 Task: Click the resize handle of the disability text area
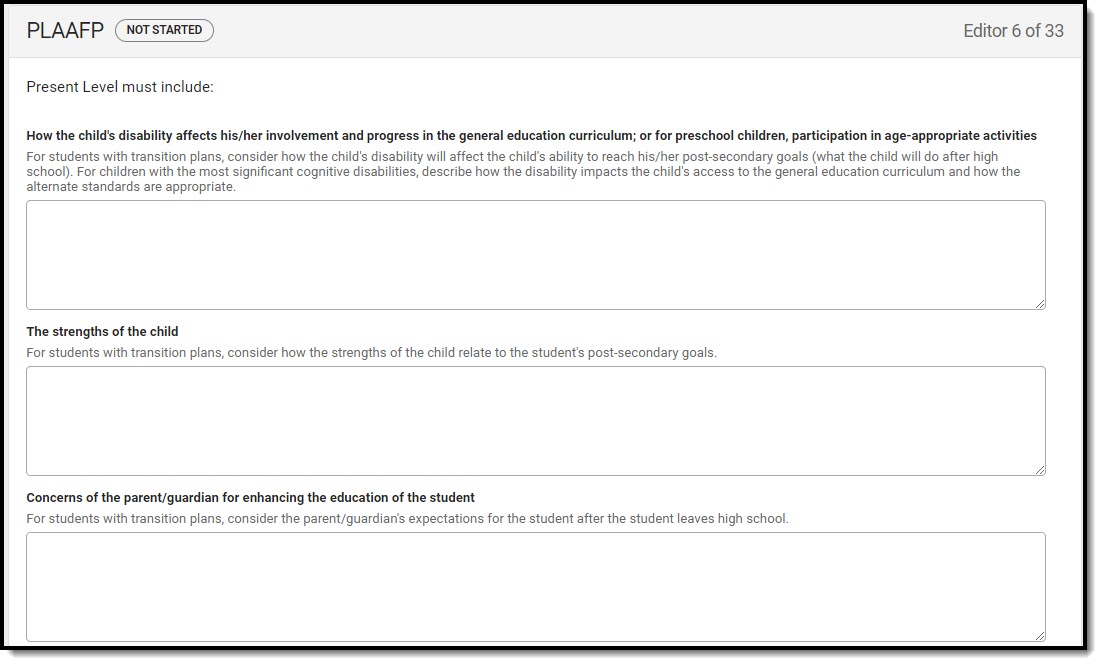click(1039, 304)
